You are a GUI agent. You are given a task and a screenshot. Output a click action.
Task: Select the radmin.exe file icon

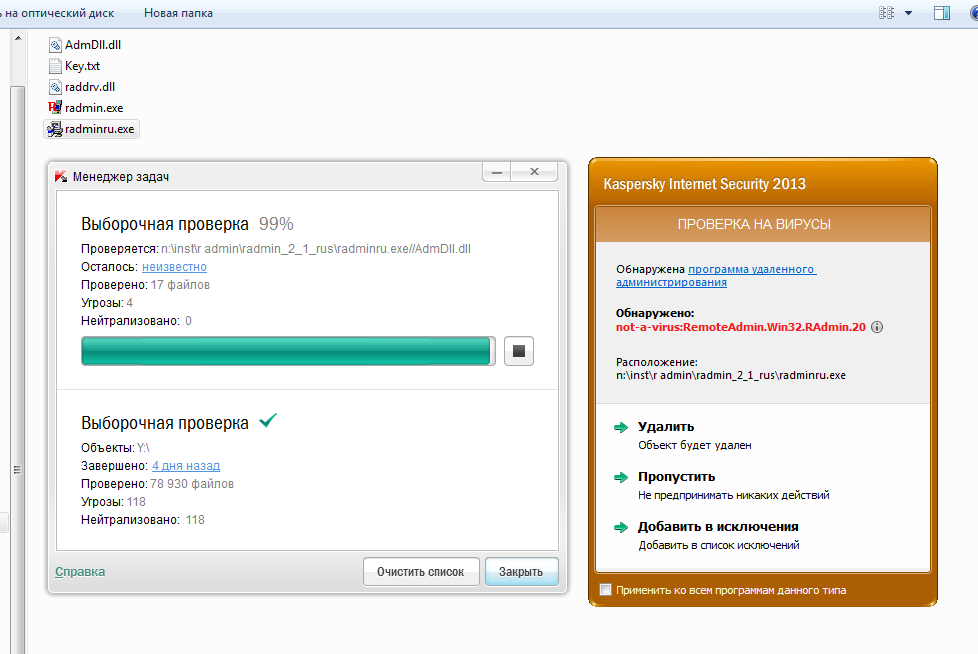click(56, 108)
